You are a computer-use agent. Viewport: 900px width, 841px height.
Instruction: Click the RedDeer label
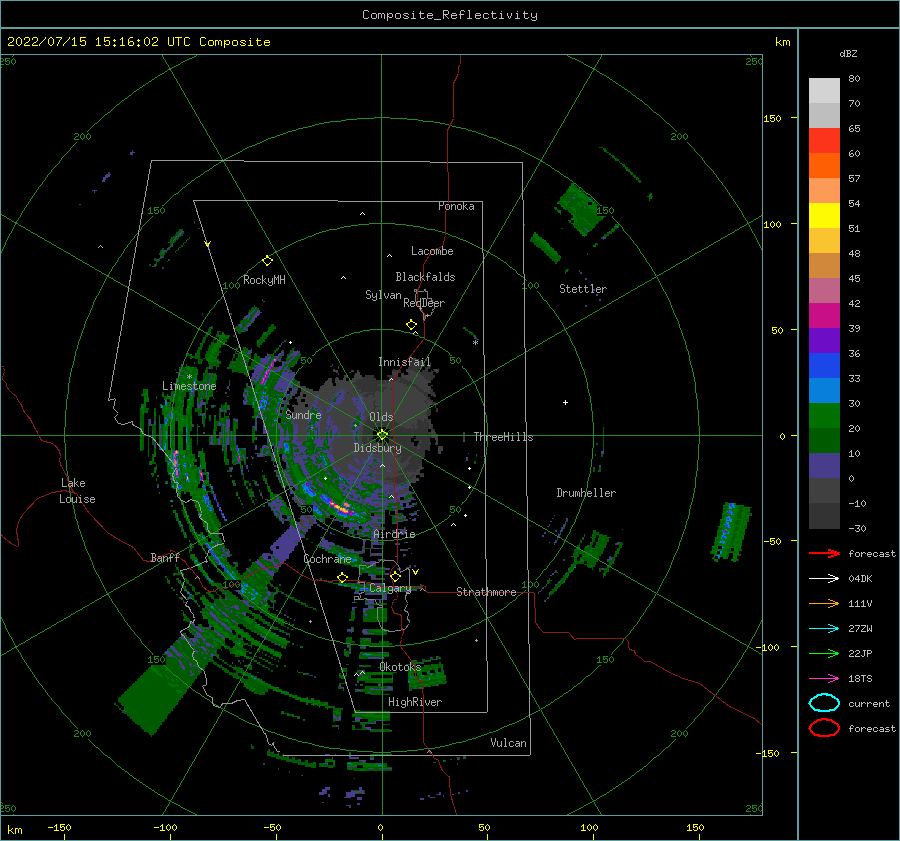click(x=424, y=303)
